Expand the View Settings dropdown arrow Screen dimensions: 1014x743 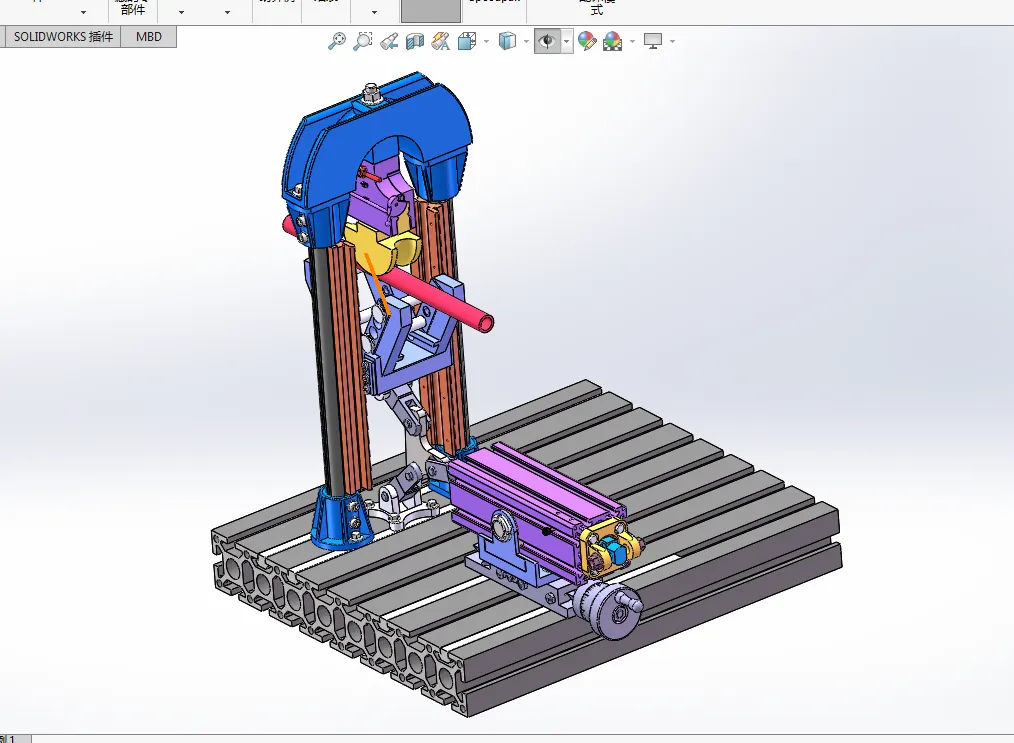pos(673,42)
